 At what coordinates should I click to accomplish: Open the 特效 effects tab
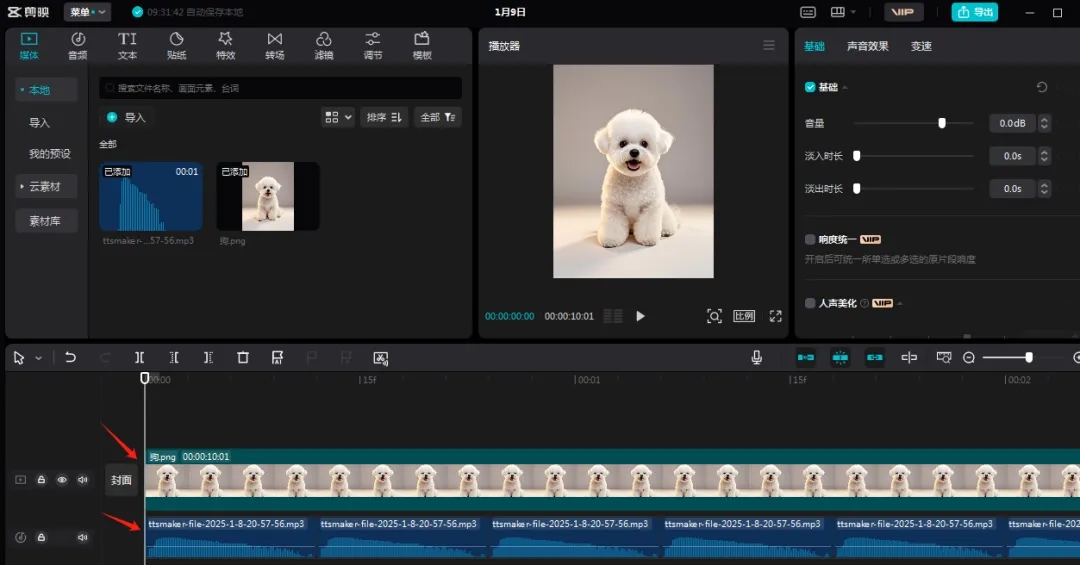(225, 46)
